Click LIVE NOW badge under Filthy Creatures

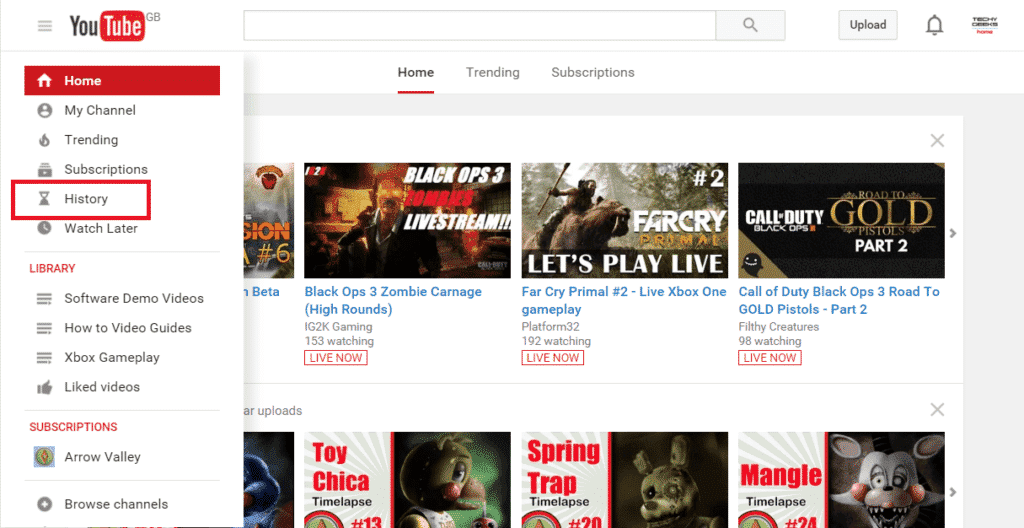[x=769, y=357]
